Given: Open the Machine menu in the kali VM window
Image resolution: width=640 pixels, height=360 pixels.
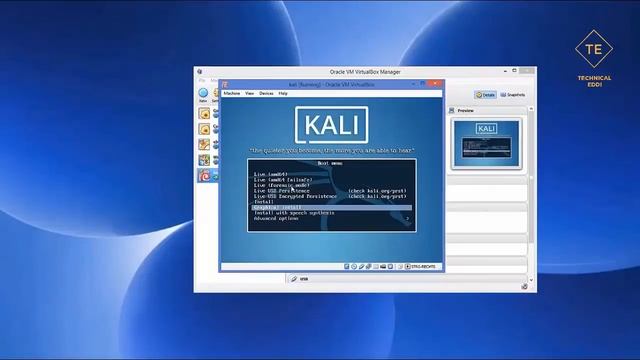Looking at the screenshot, I should click(x=231, y=93).
